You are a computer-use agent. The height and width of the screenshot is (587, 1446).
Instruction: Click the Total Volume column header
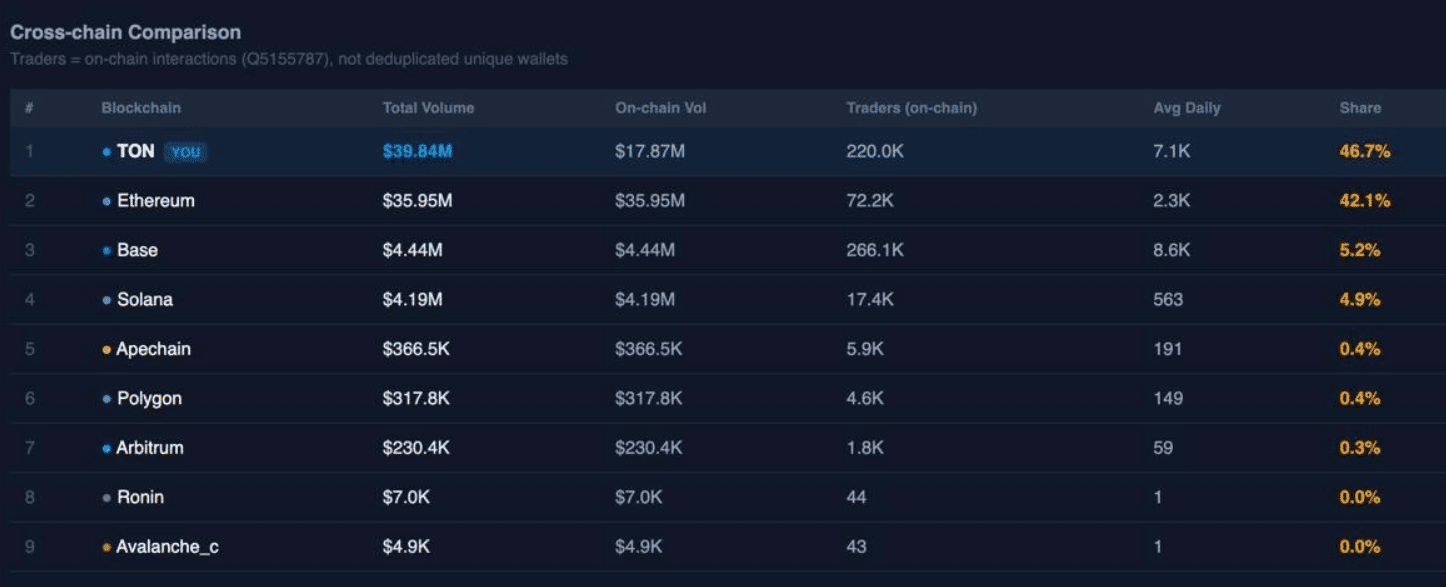coord(428,108)
